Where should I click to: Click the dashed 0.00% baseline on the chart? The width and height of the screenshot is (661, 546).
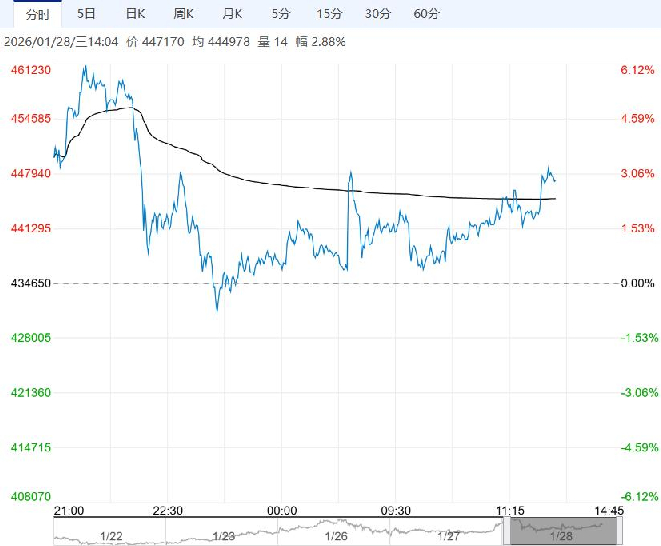[x=400, y=284]
